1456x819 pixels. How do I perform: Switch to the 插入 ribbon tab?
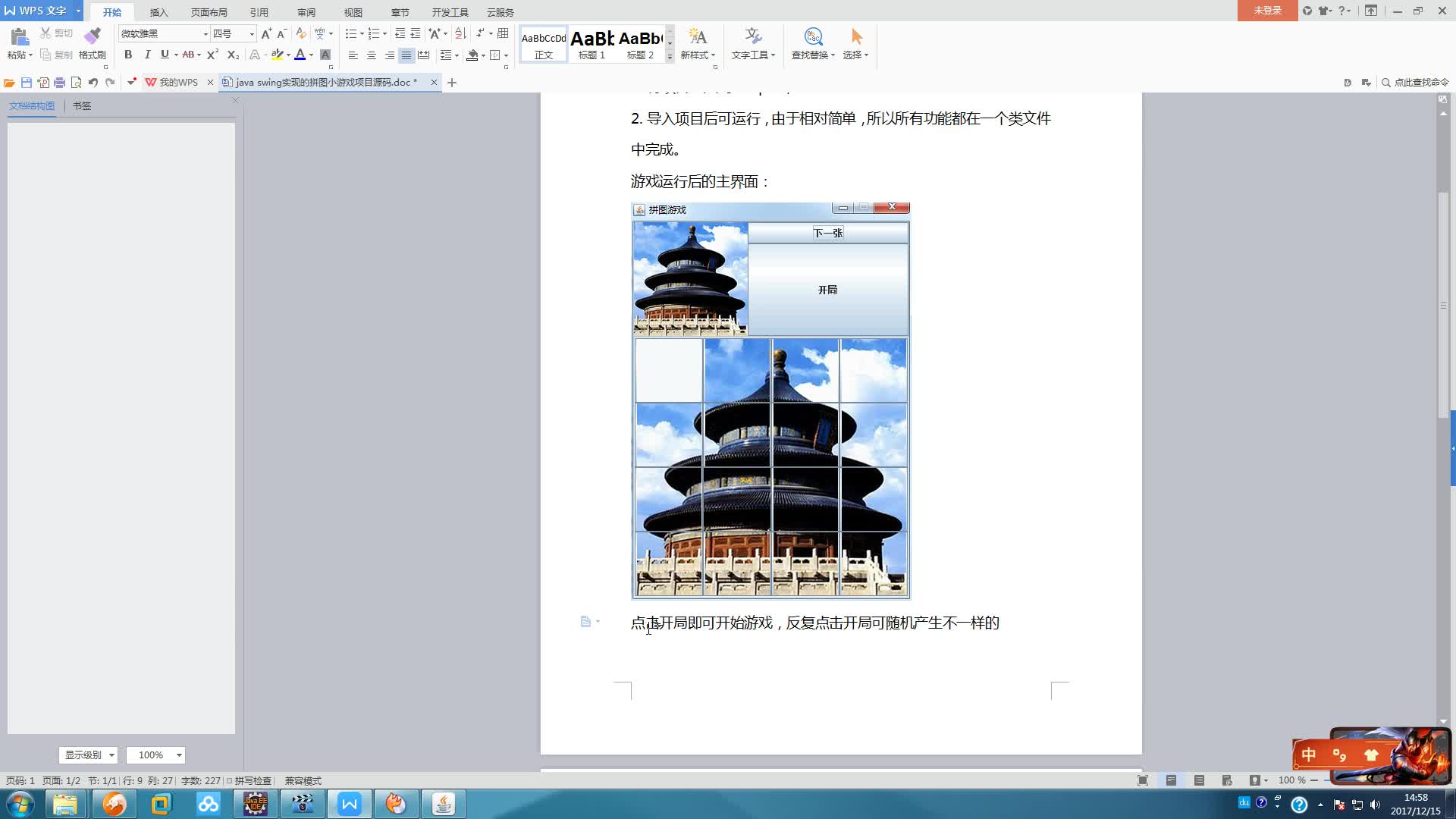158,12
